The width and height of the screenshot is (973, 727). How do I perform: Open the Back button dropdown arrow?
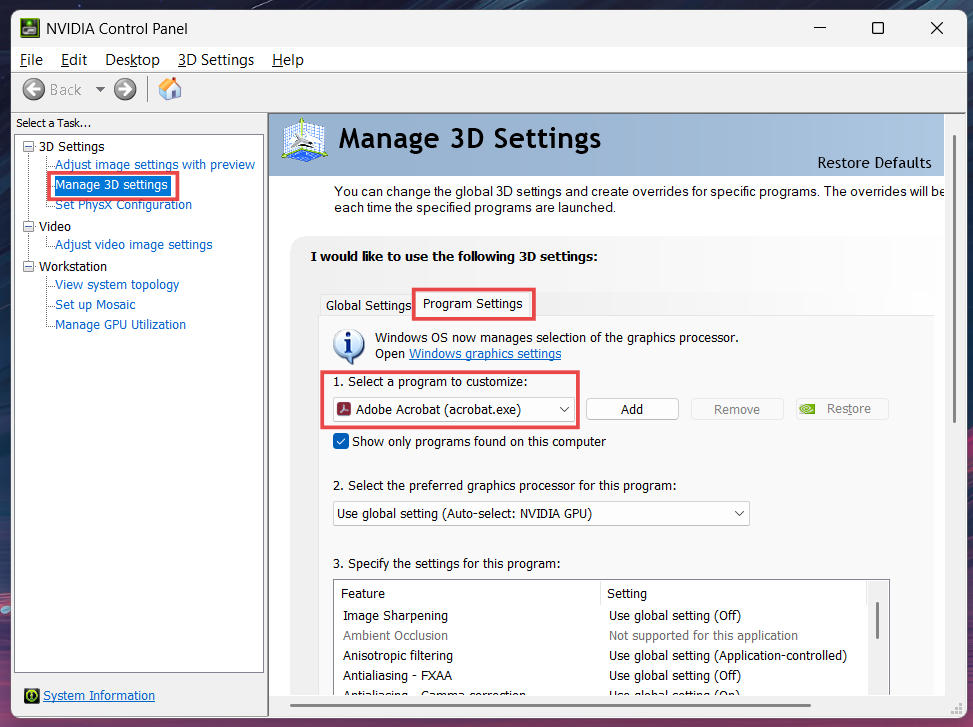(x=99, y=89)
